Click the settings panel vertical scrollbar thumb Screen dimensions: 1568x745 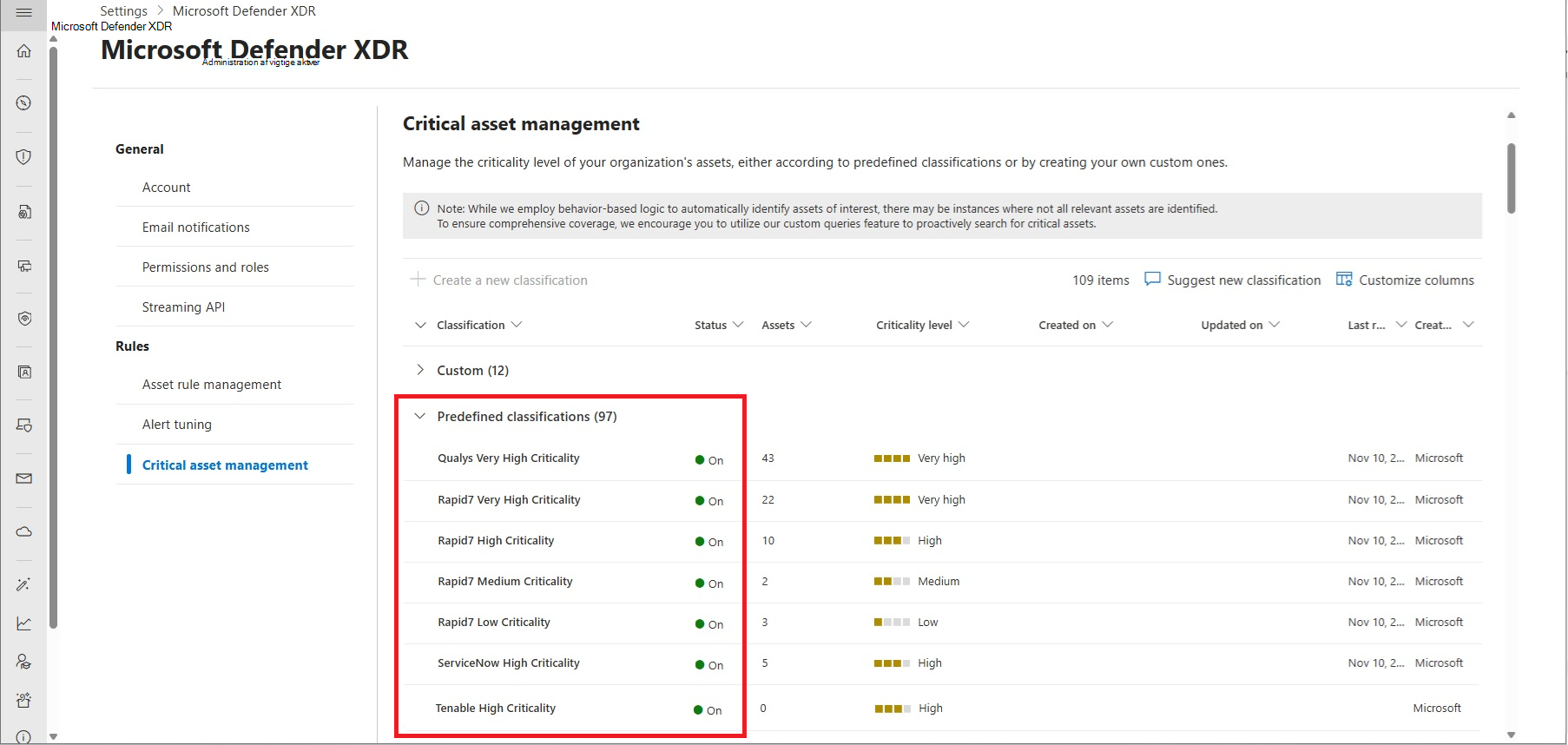[1512, 178]
